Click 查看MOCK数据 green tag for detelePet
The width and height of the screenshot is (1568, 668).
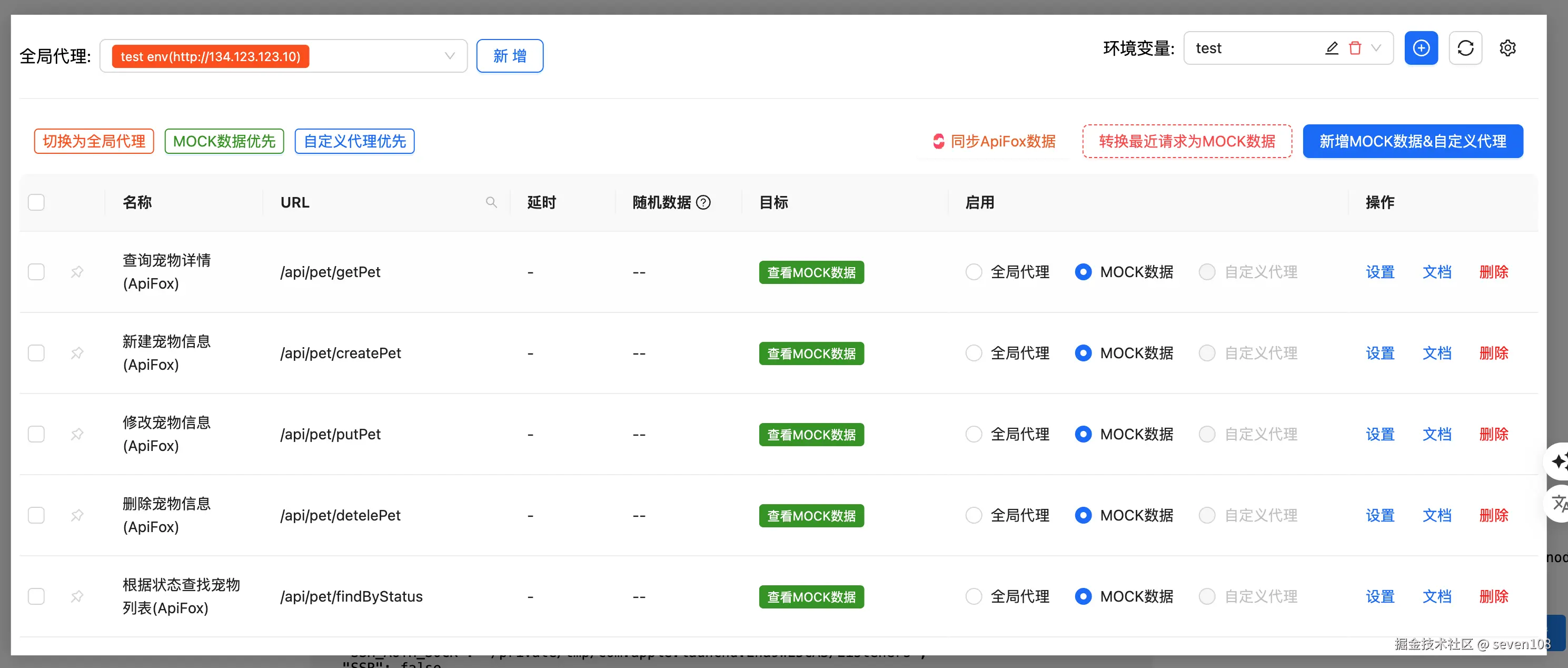(x=811, y=516)
